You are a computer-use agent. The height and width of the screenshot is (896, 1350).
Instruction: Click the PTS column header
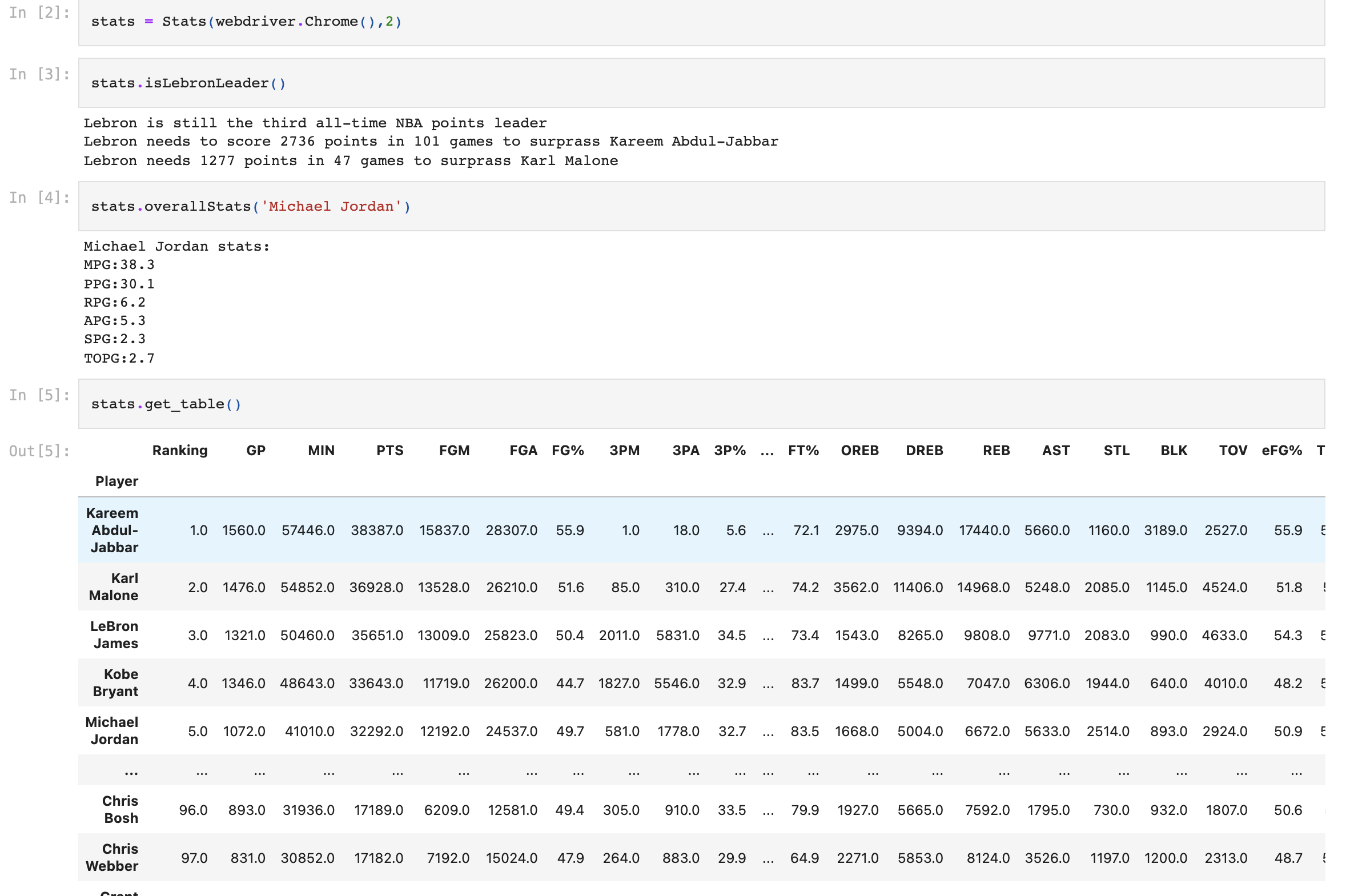point(390,451)
